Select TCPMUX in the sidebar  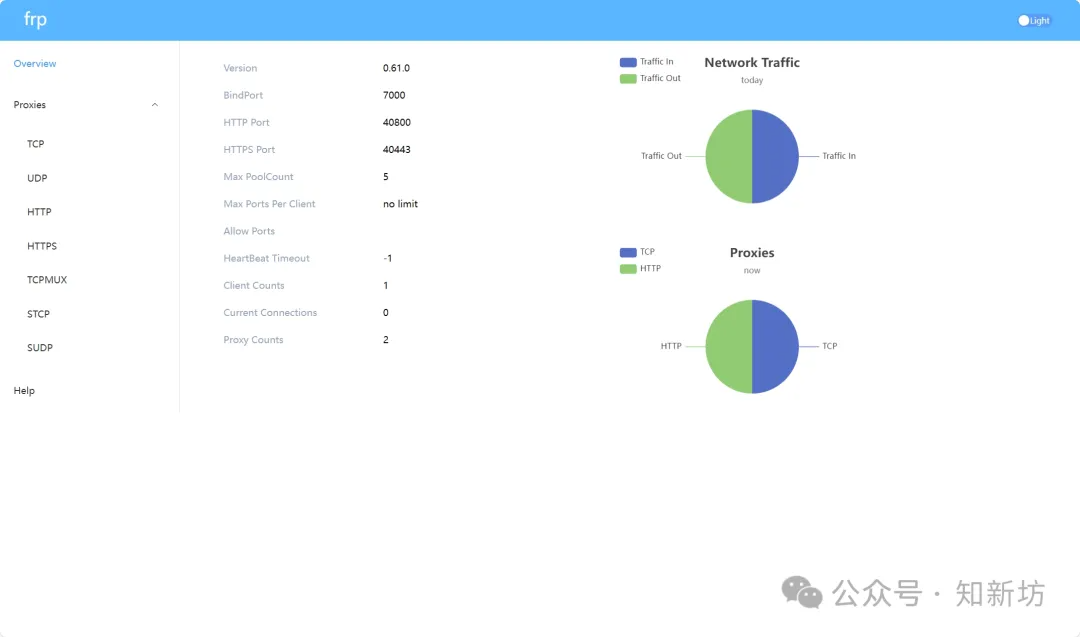tap(47, 280)
